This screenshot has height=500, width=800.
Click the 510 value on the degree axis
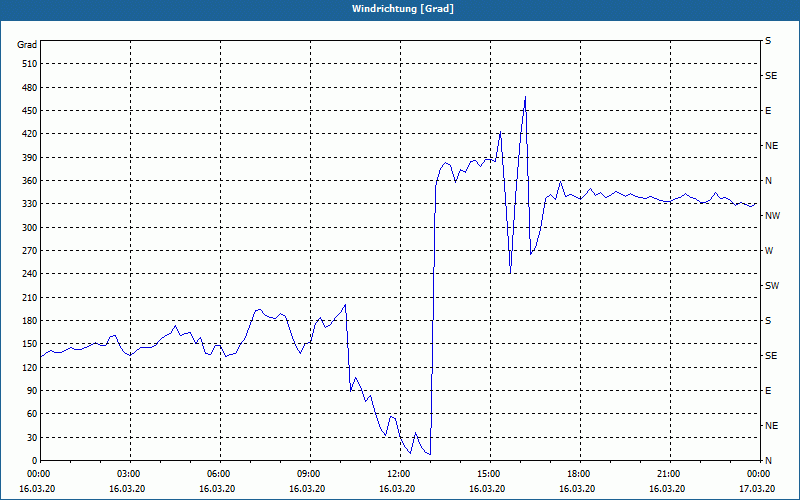(29, 64)
